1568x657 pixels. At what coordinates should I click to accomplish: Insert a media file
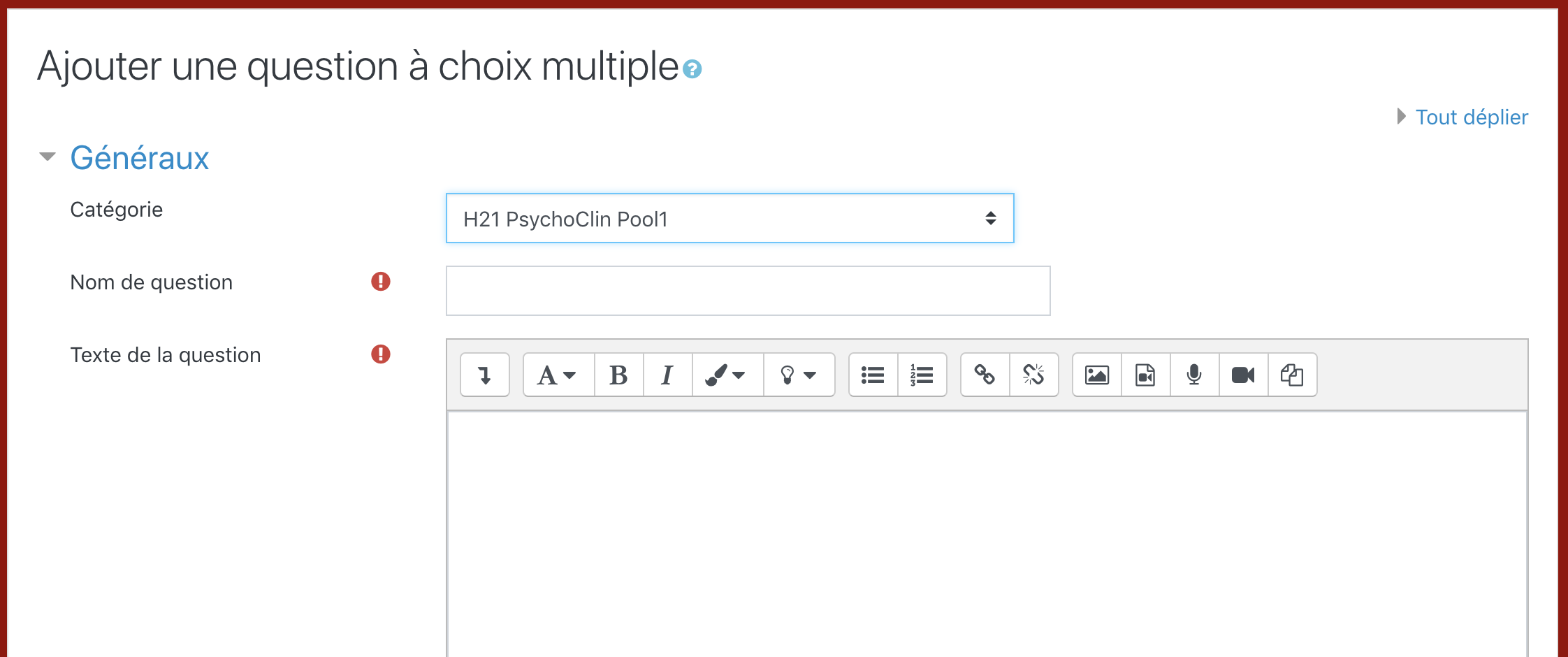tap(1145, 375)
